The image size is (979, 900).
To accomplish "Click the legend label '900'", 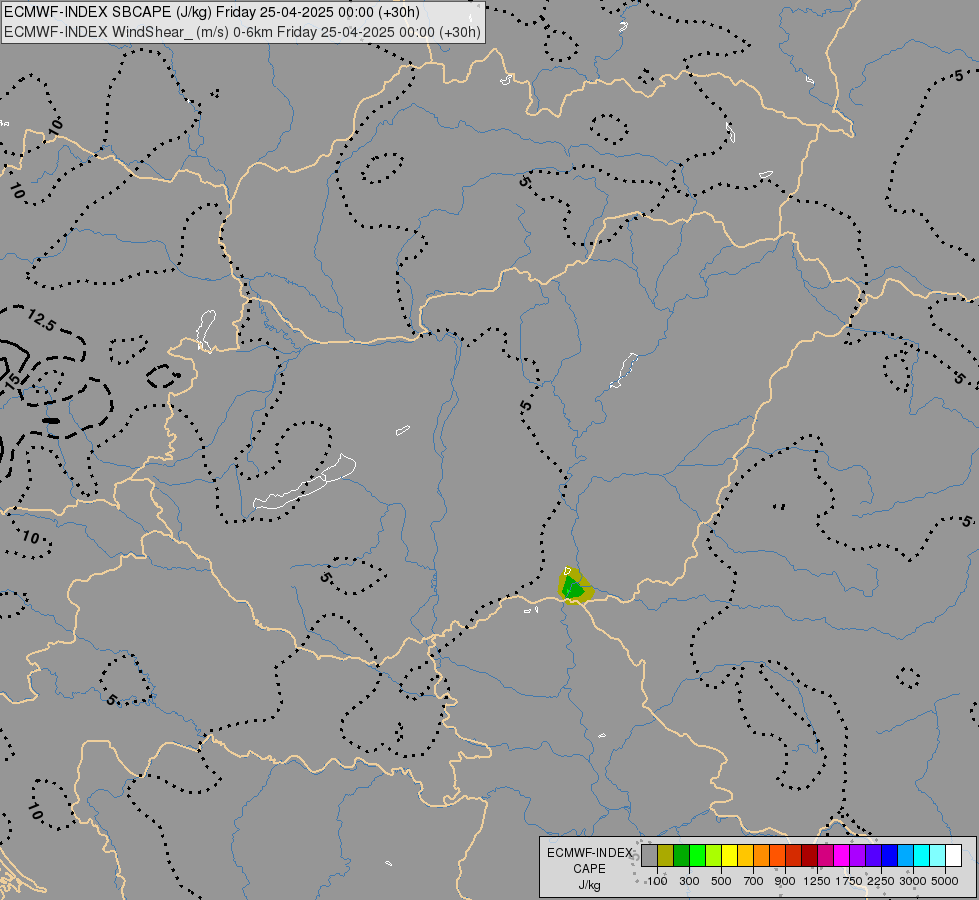I will (785, 881).
